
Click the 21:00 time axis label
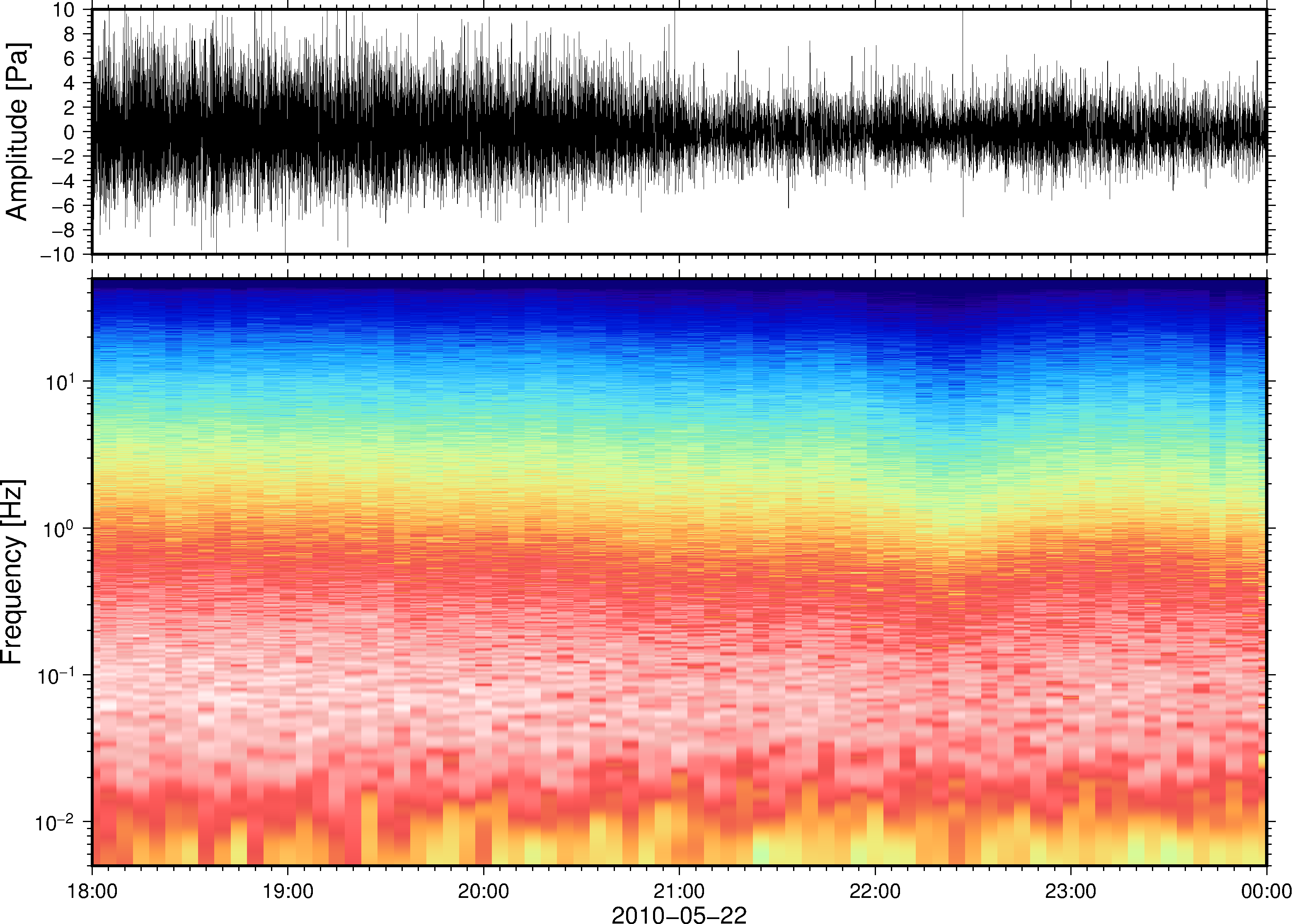click(x=679, y=891)
